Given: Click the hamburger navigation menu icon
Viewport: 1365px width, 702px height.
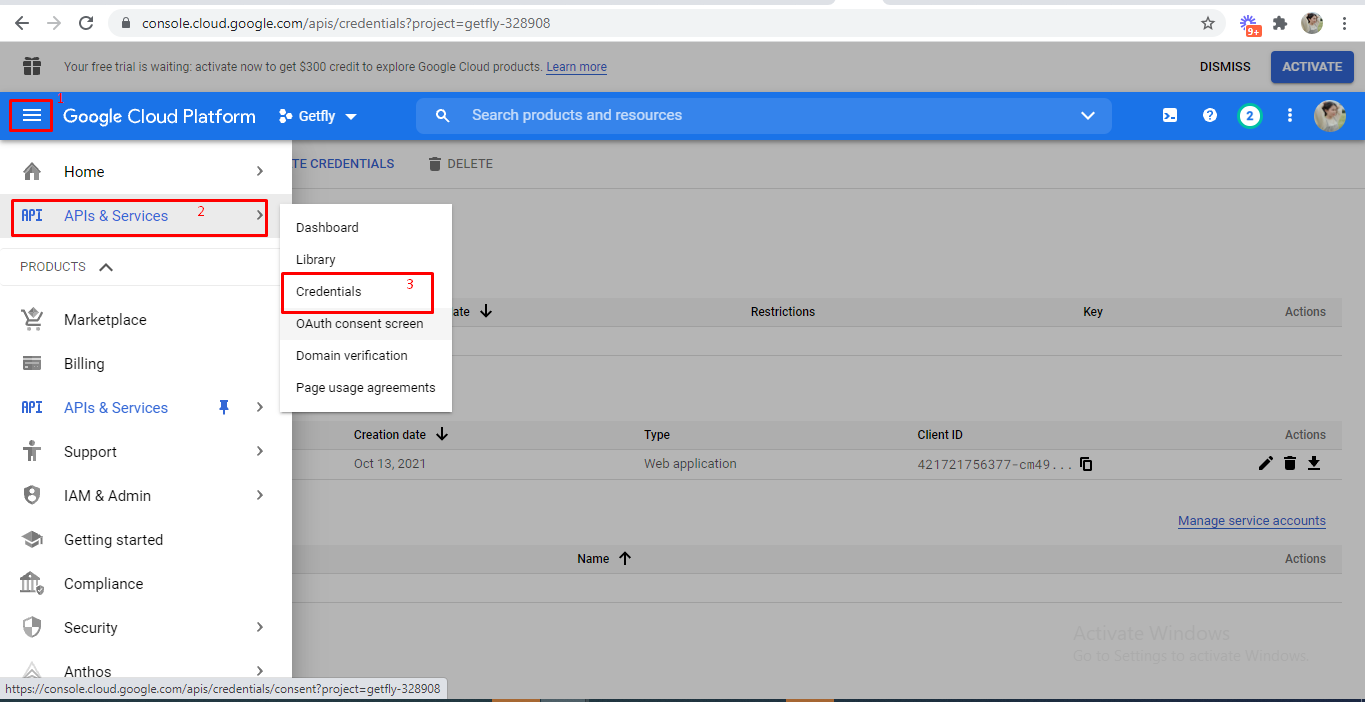Looking at the screenshot, I should click(x=32, y=116).
